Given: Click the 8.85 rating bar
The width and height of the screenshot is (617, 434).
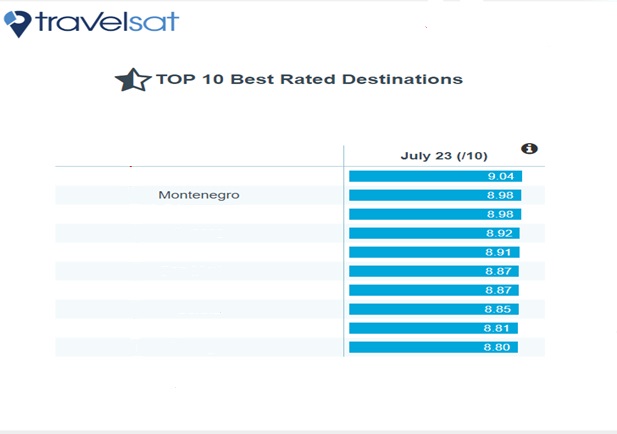Looking at the screenshot, I should (434, 309).
